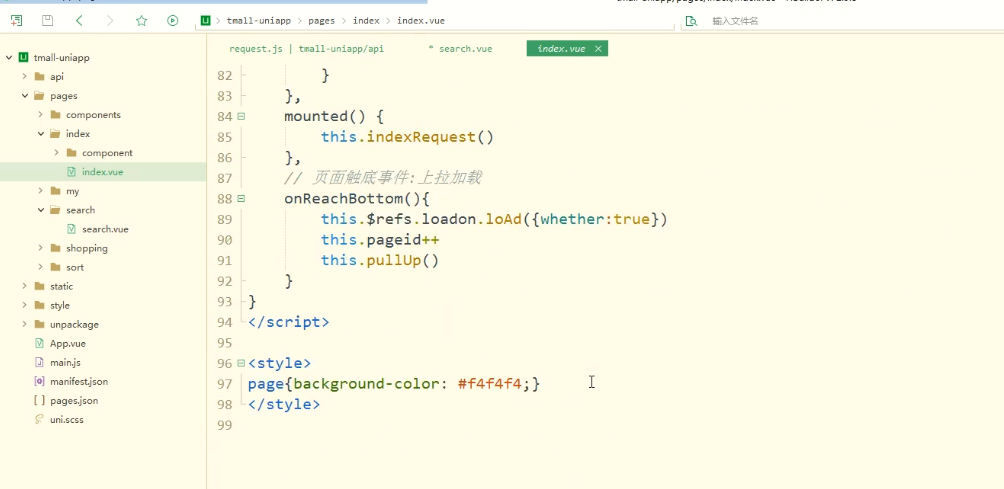
Task: Click the index.vue file icon in tree
Action: (x=71, y=172)
